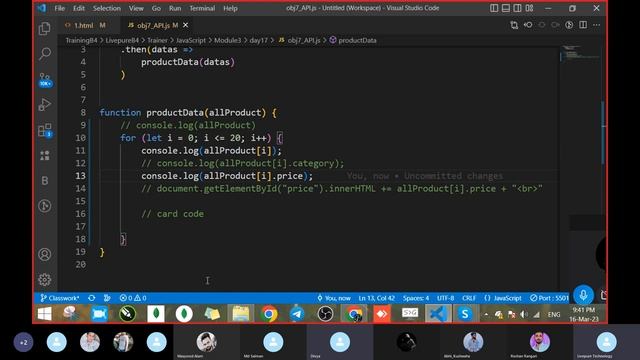This screenshot has width=640, height=360.
Task: Open the Extensions view in activity bar
Action: click(44, 130)
